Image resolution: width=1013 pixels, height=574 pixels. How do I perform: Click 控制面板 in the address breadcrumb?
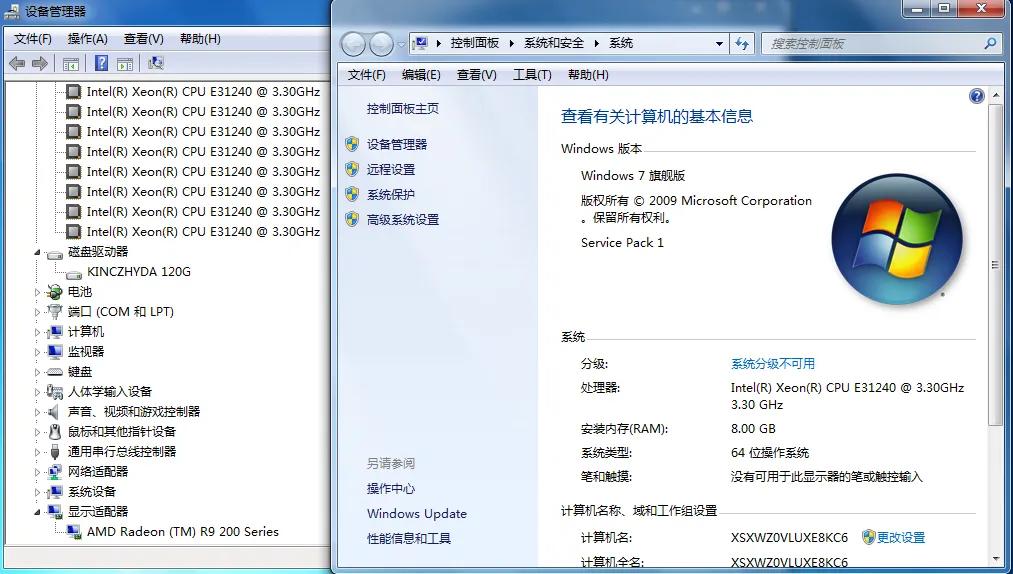pyautogui.click(x=475, y=43)
